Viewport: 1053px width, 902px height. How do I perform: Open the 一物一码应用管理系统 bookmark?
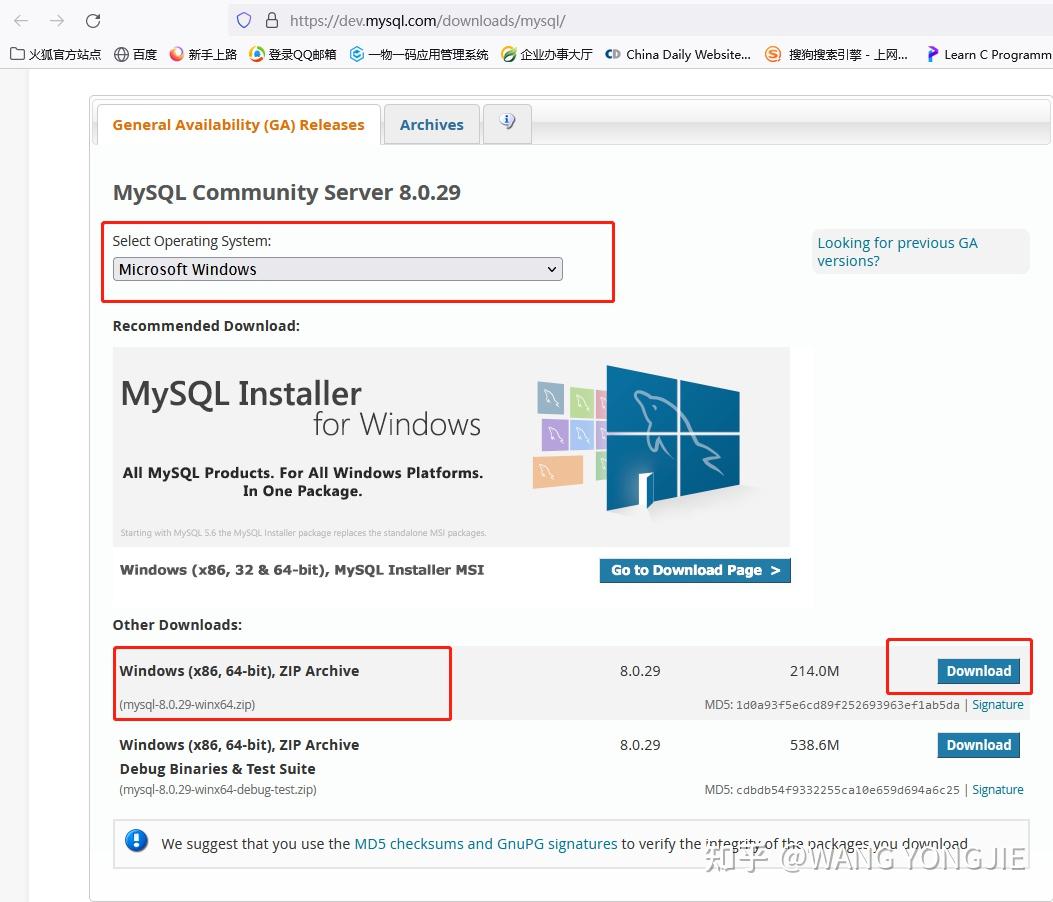(x=419, y=54)
